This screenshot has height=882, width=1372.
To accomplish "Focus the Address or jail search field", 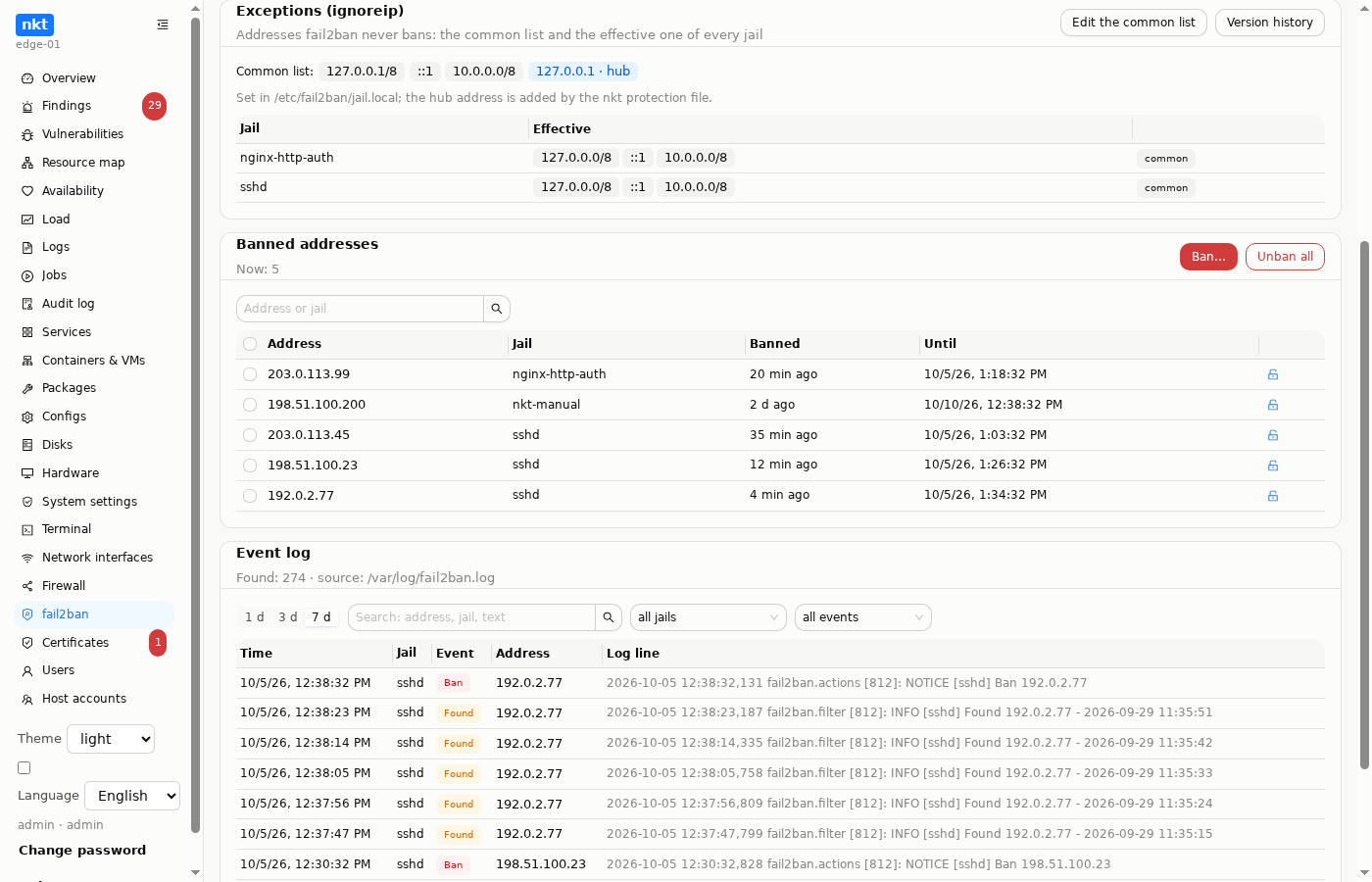I will (360, 309).
